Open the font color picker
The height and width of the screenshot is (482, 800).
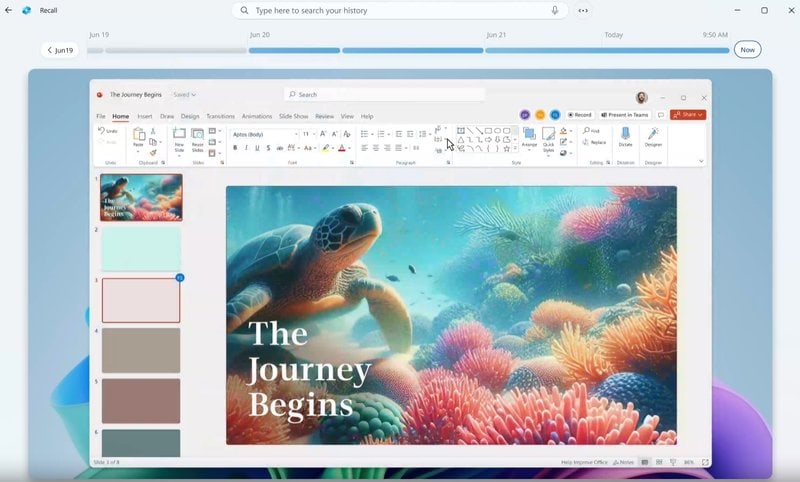tap(341, 148)
